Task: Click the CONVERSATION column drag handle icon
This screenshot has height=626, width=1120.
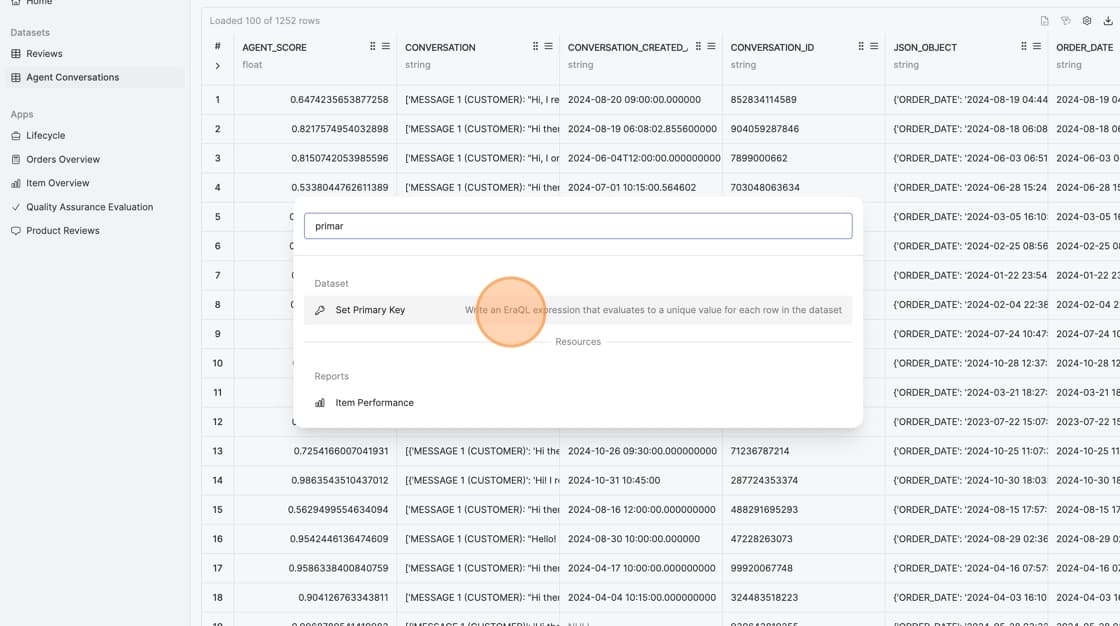Action: [x=536, y=47]
